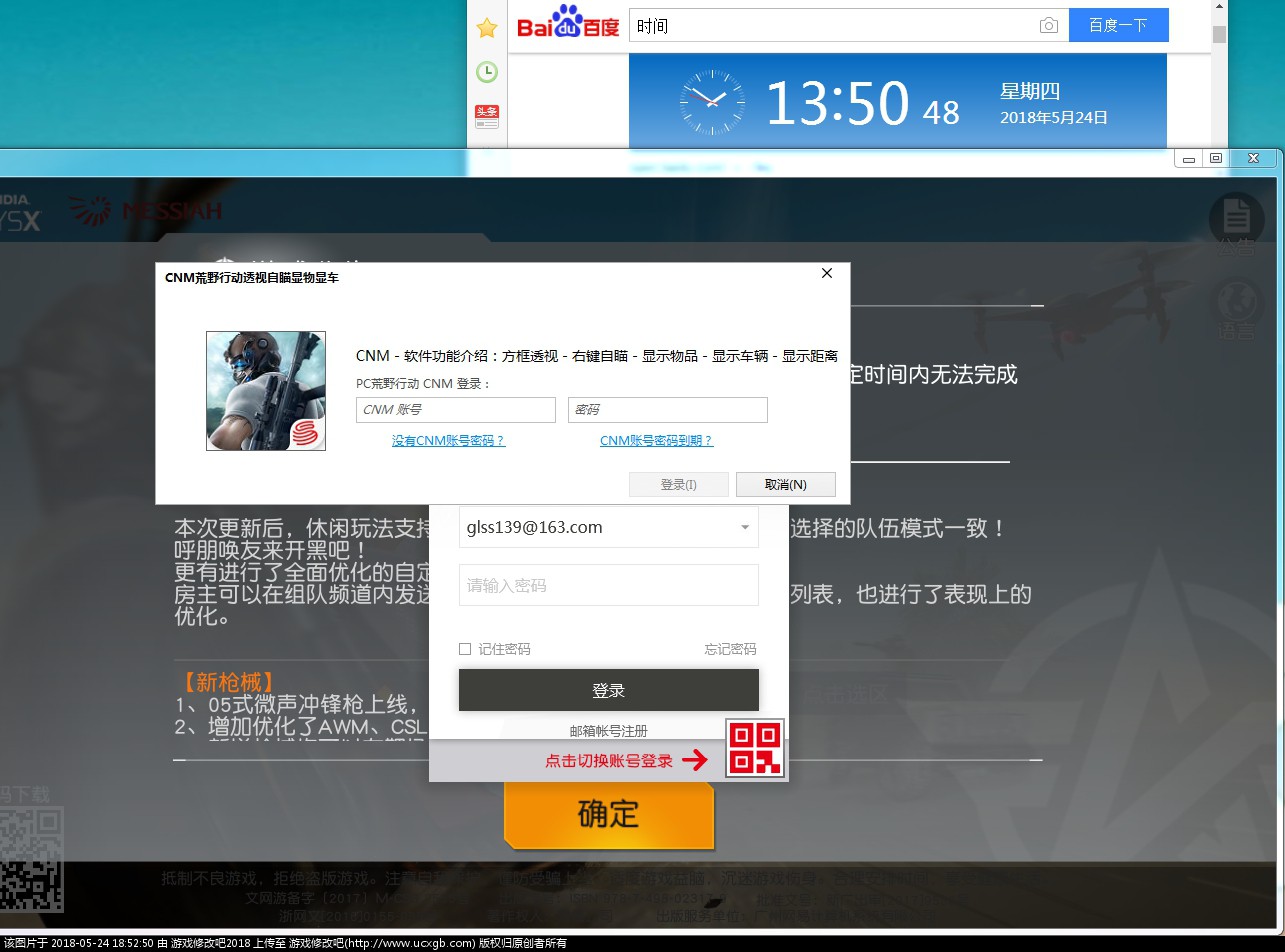The width and height of the screenshot is (1285, 952).
Task: Minimize the game launcher window
Action: pos(1190,158)
